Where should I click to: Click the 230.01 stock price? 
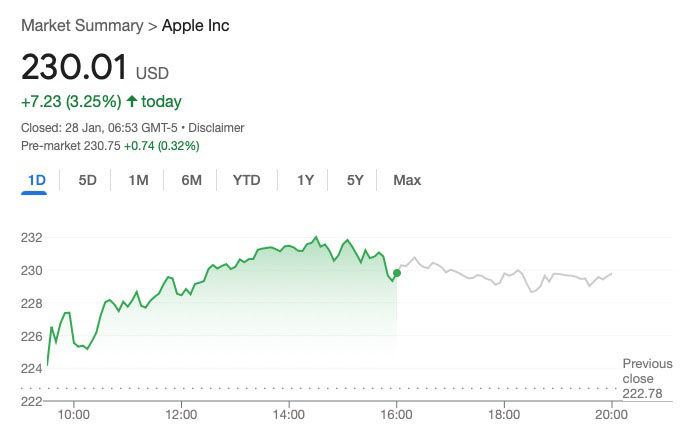tap(74, 67)
